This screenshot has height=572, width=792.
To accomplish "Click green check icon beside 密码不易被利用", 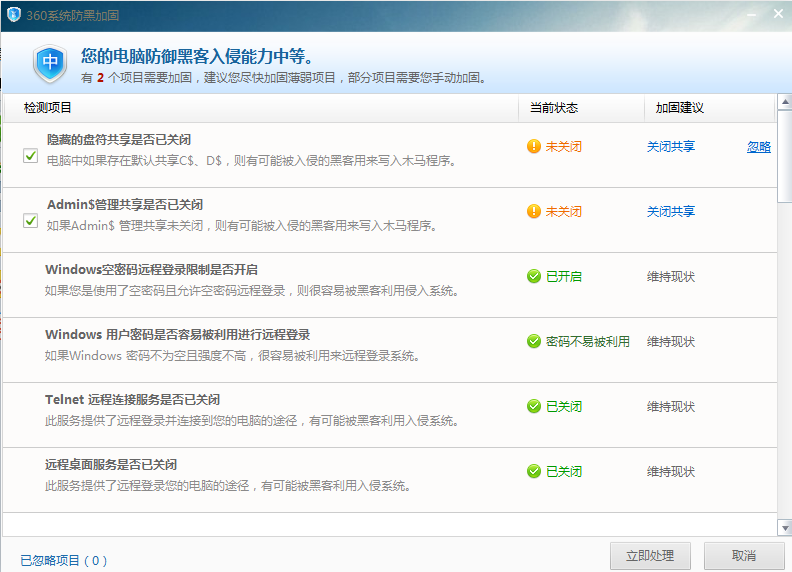I will click(x=534, y=342).
